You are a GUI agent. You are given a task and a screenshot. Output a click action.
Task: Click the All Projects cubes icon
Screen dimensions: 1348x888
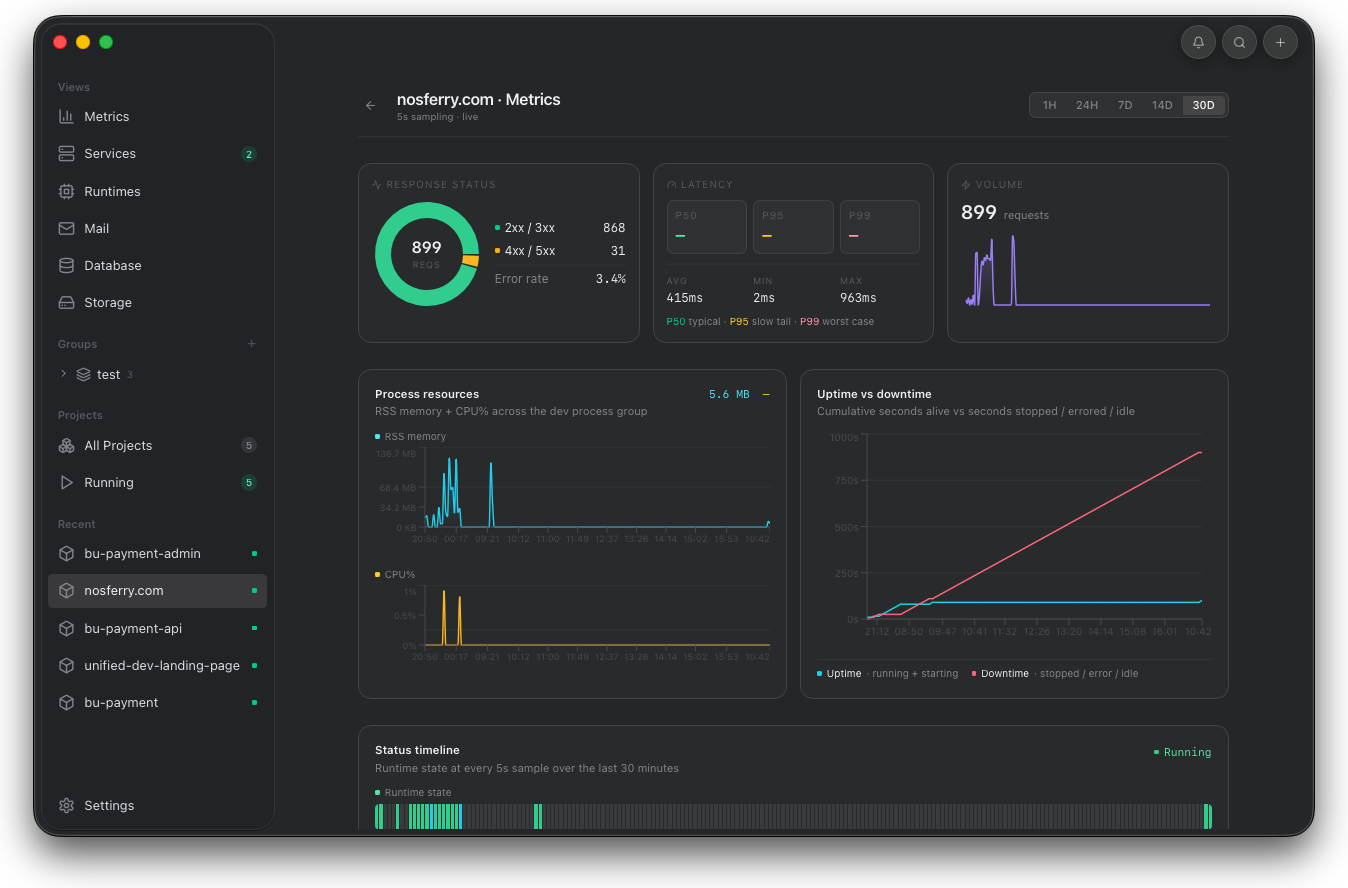point(67,445)
